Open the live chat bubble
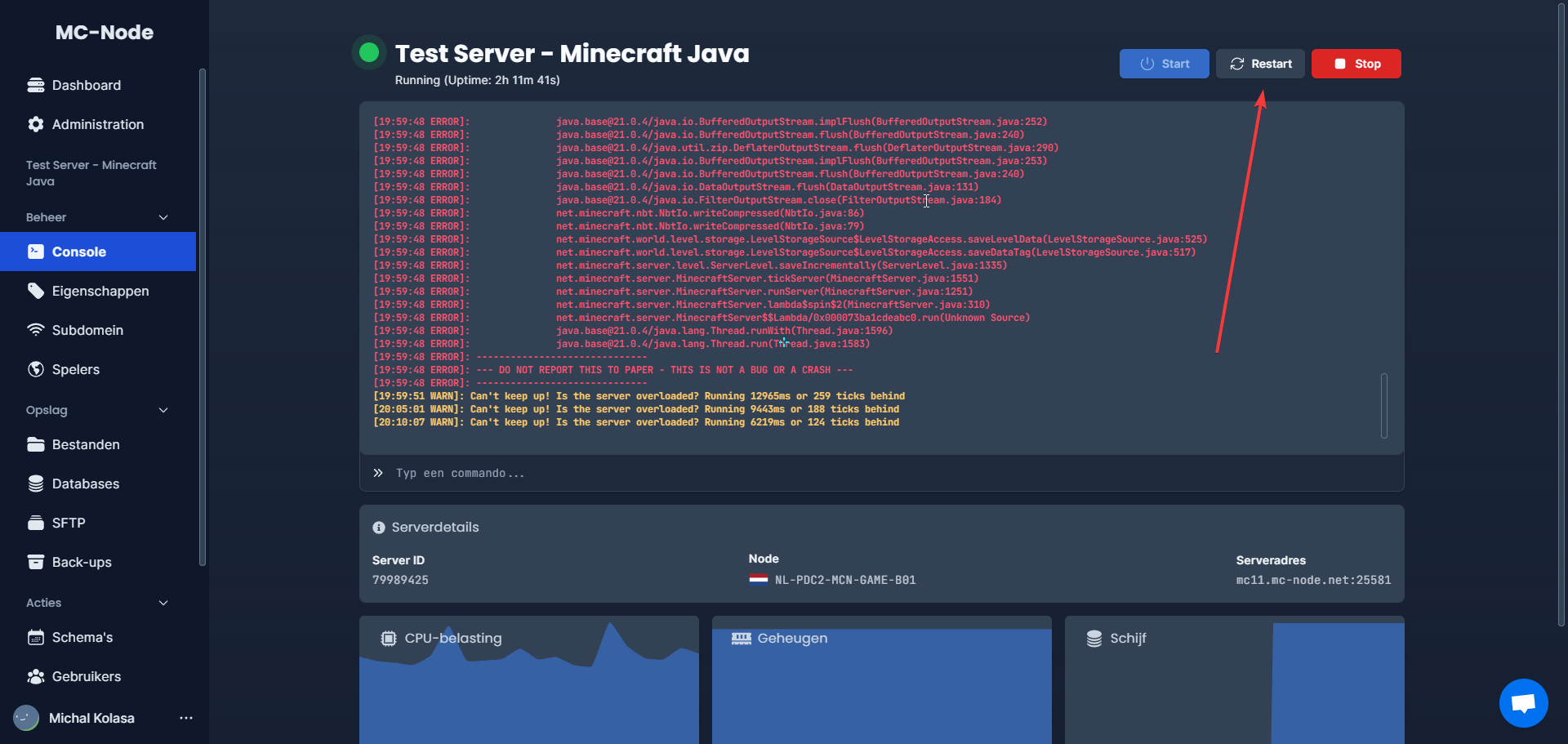The image size is (1568, 744). coord(1524,703)
